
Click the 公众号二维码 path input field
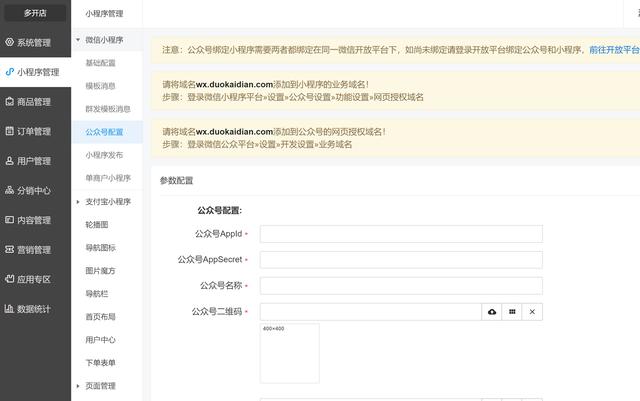coord(371,312)
